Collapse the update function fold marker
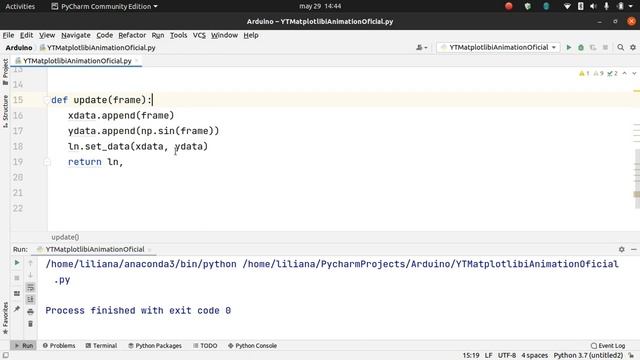Viewport: 640px width, 360px height. point(47,100)
